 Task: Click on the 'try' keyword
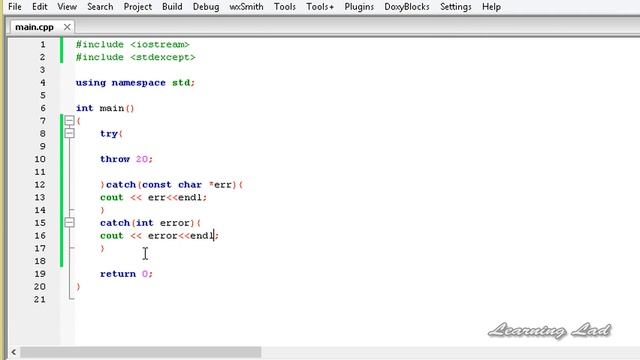pos(109,133)
